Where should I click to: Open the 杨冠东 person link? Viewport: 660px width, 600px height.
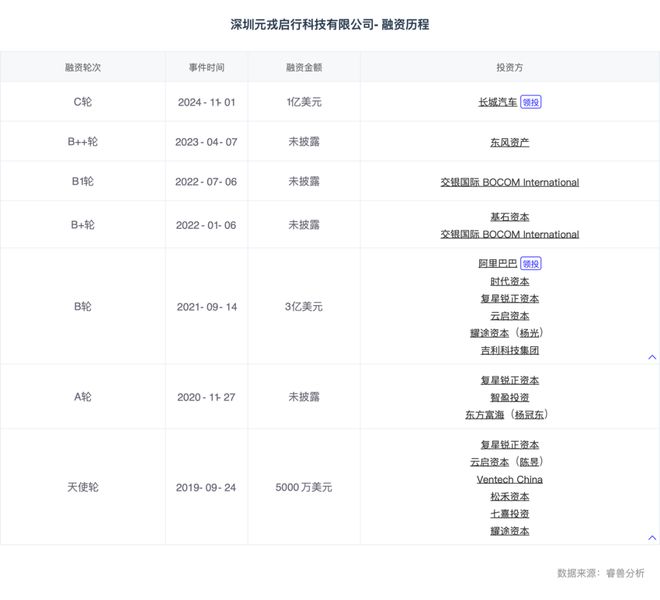pos(529,415)
